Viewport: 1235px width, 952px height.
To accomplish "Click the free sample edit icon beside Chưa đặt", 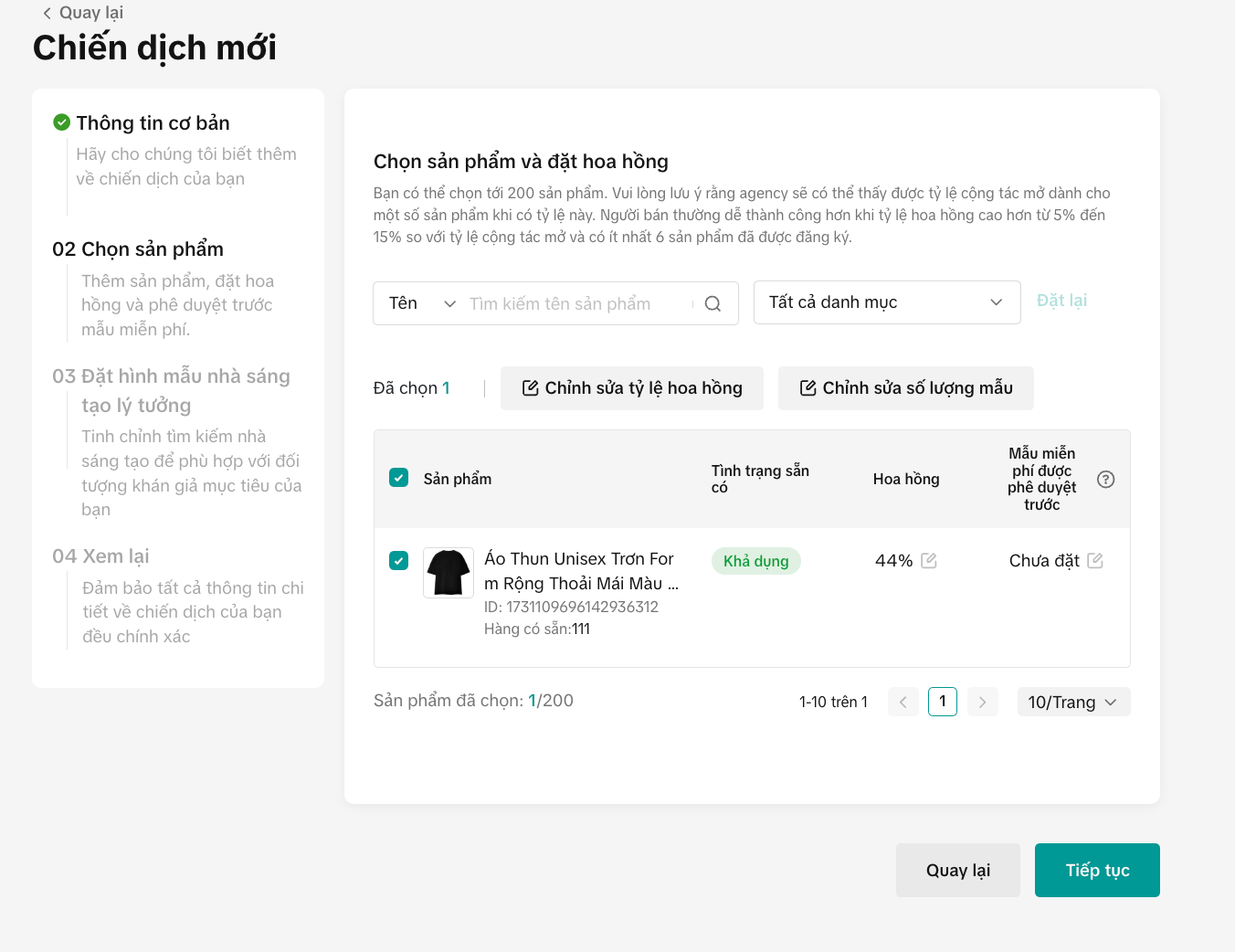I will [1095, 561].
